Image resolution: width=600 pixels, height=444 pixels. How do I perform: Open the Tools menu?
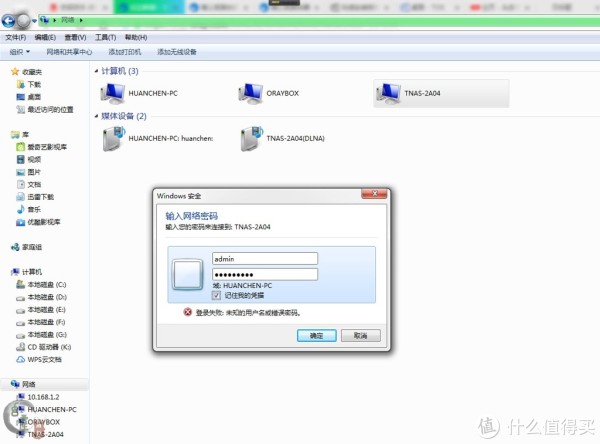106,37
